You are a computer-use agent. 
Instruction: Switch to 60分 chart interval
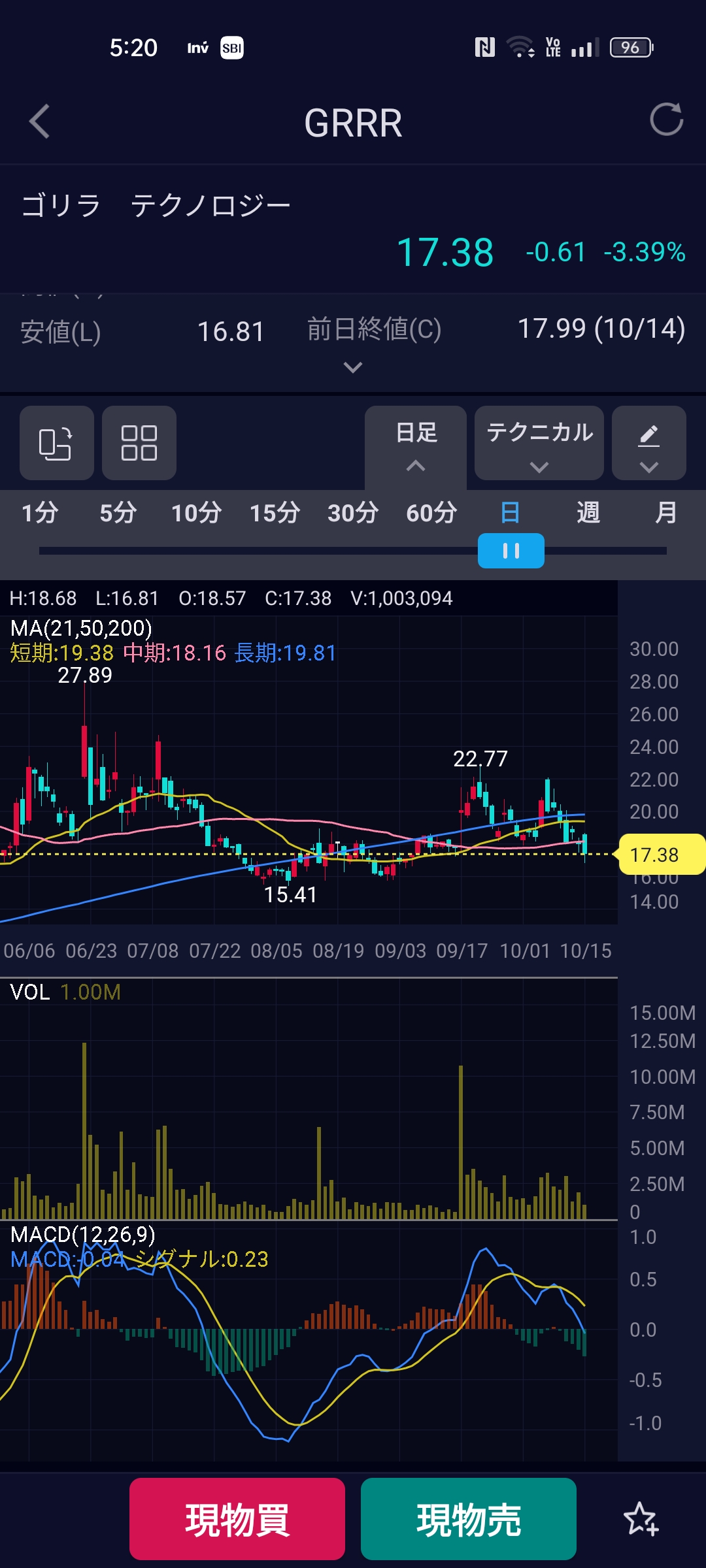click(431, 513)
